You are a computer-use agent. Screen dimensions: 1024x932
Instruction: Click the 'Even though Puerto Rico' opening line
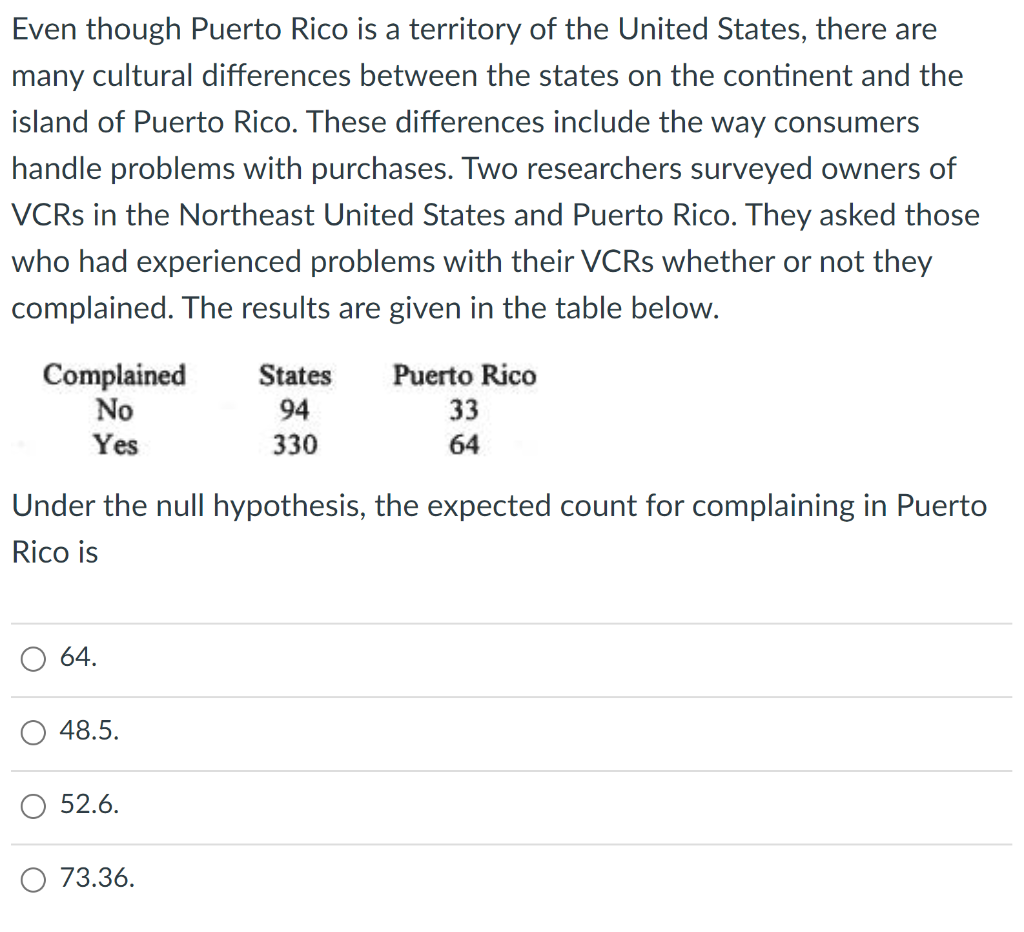pos(474,29)
